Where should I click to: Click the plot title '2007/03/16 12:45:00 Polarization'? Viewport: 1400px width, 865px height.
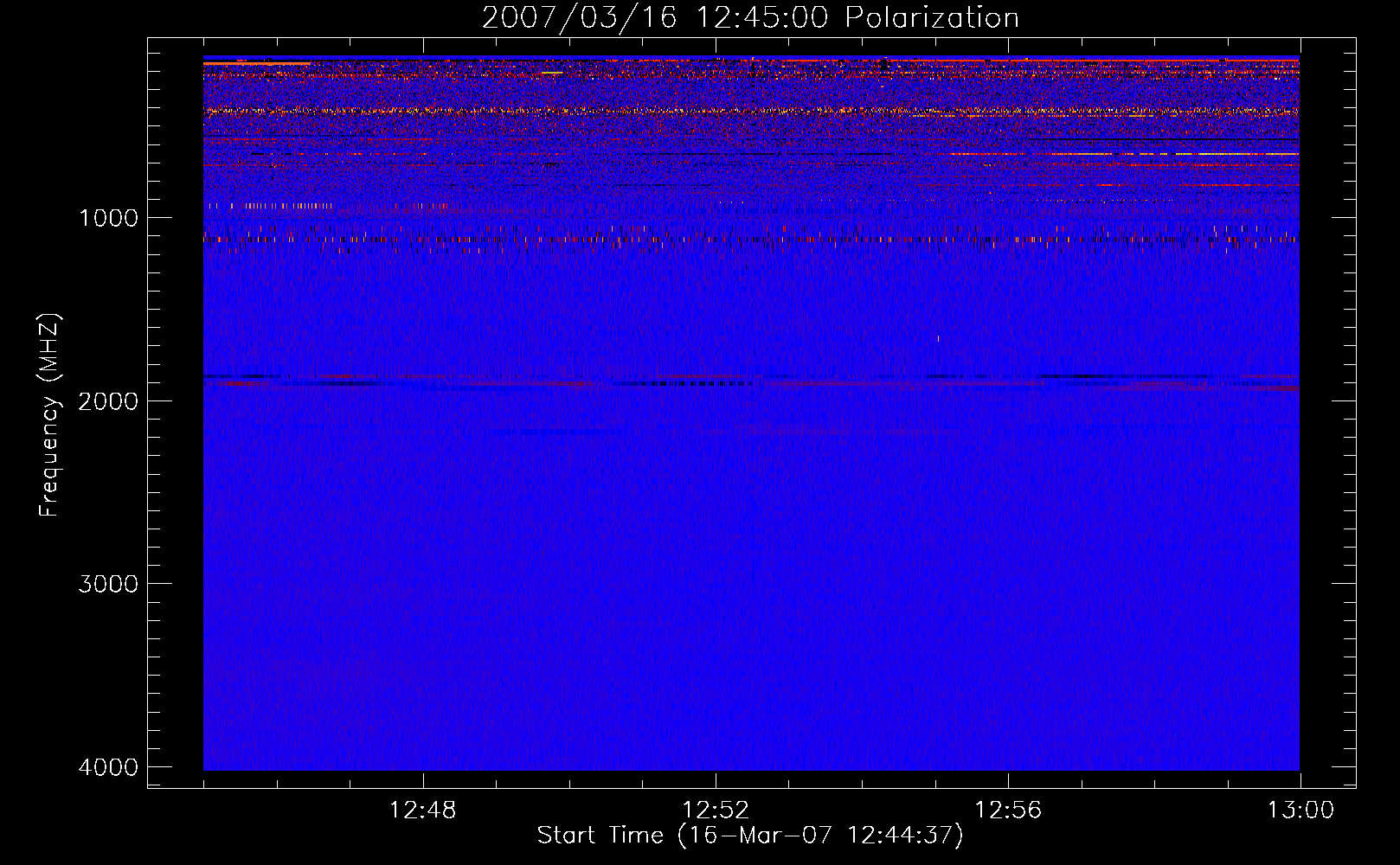pyautogui.click(x=750, y=18)
